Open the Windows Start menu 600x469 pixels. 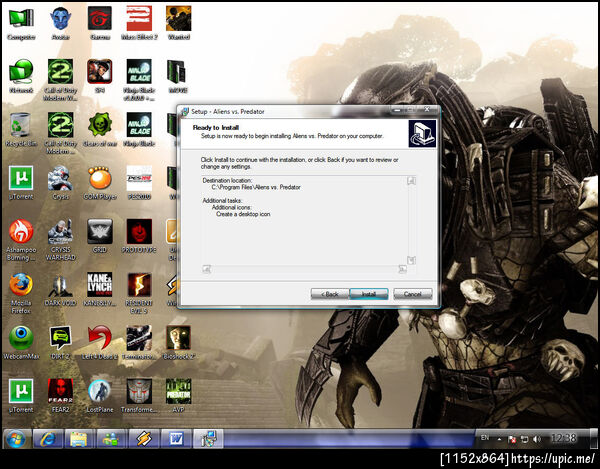[16, 438]
